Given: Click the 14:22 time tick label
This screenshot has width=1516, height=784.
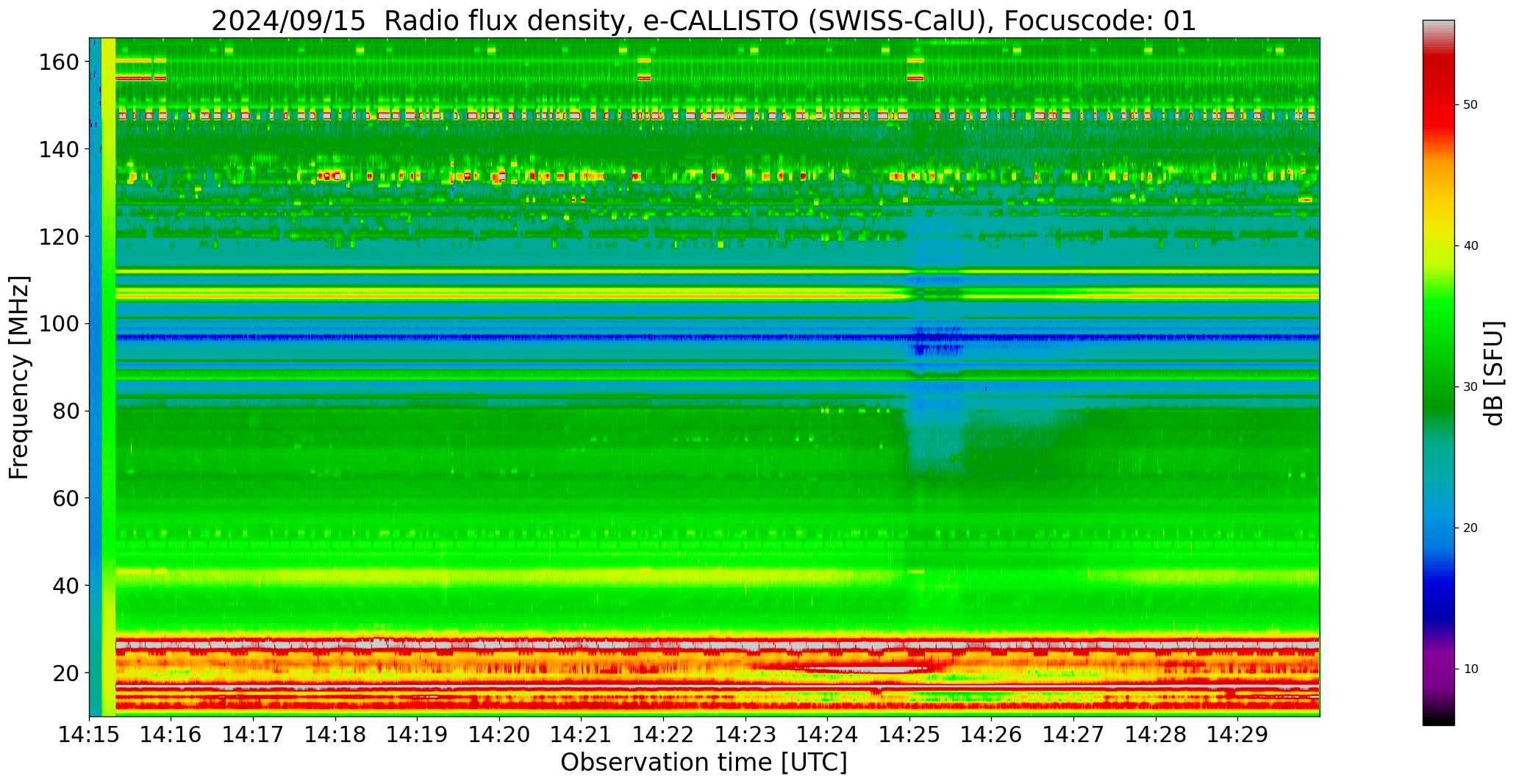Looking at the screenshot, I should point(664,735).
